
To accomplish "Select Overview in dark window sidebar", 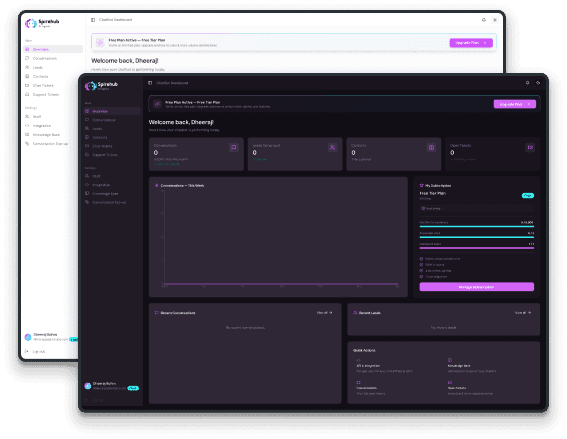I will click(x=112, y=111).
